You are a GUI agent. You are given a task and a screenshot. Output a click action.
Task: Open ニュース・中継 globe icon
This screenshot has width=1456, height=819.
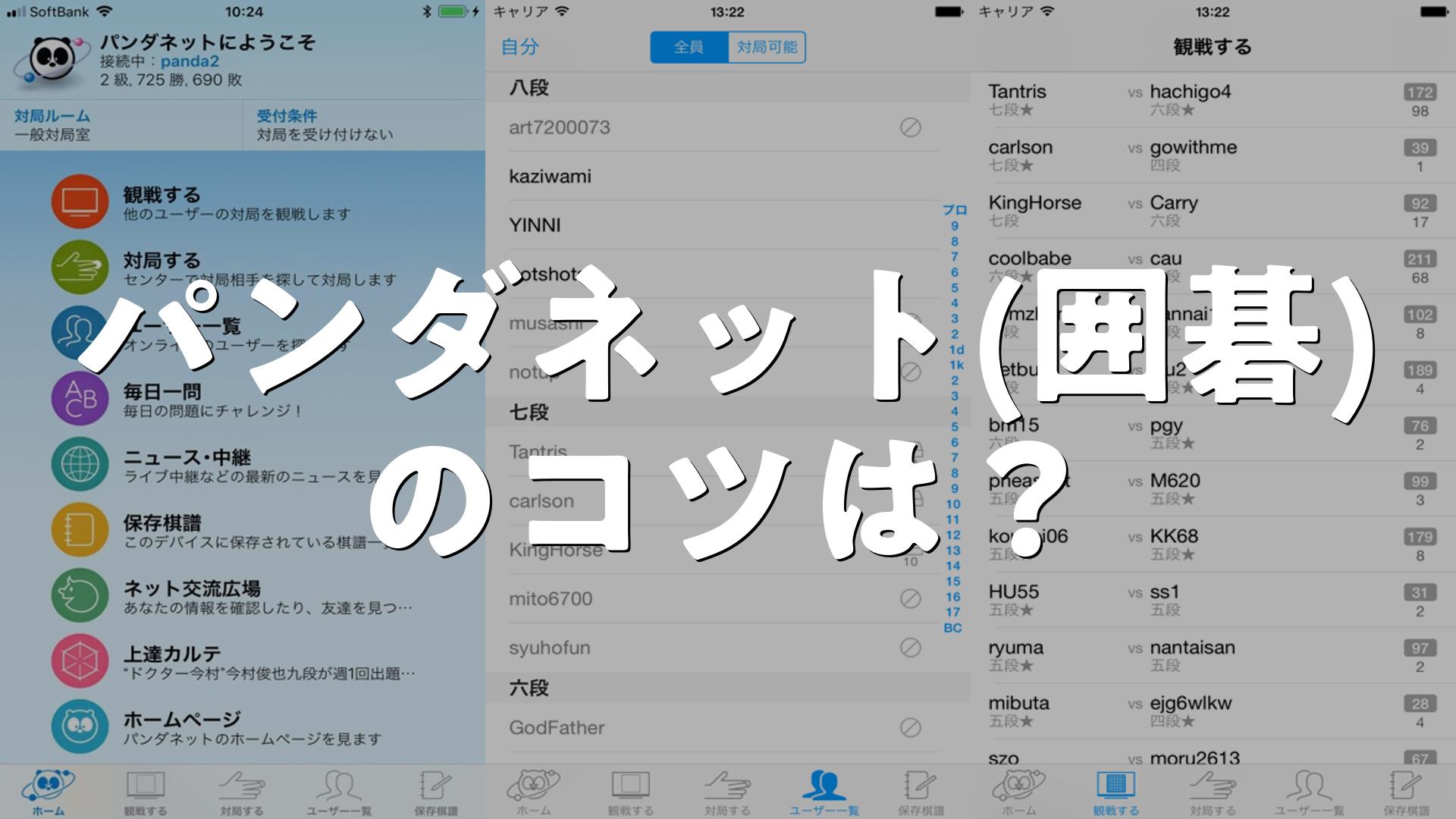pyautogui.click(x=80, y=464)
